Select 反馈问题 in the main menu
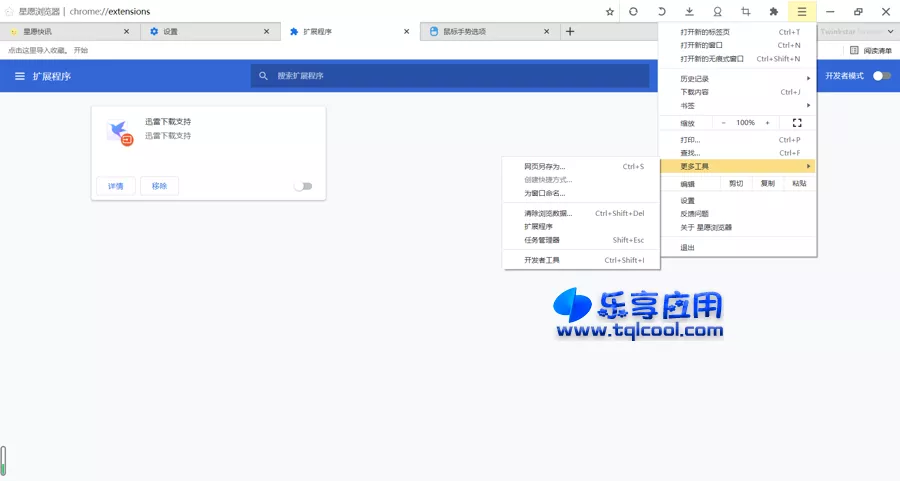The height and width of the screenshot is (481, 900). [738, 214]
